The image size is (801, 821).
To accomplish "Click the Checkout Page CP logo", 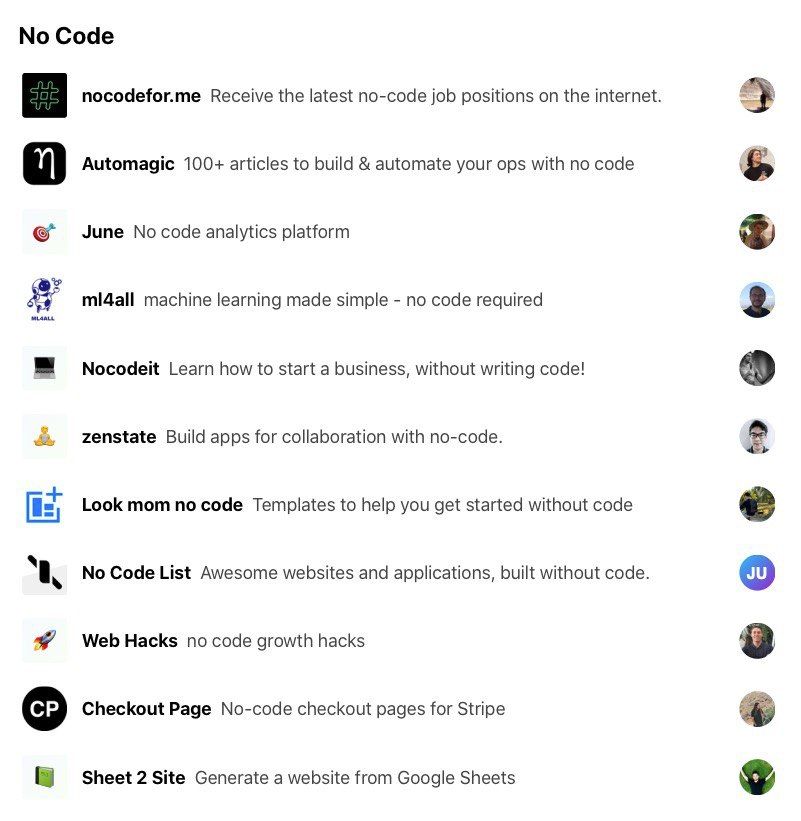I will click(x=44, y=709).
